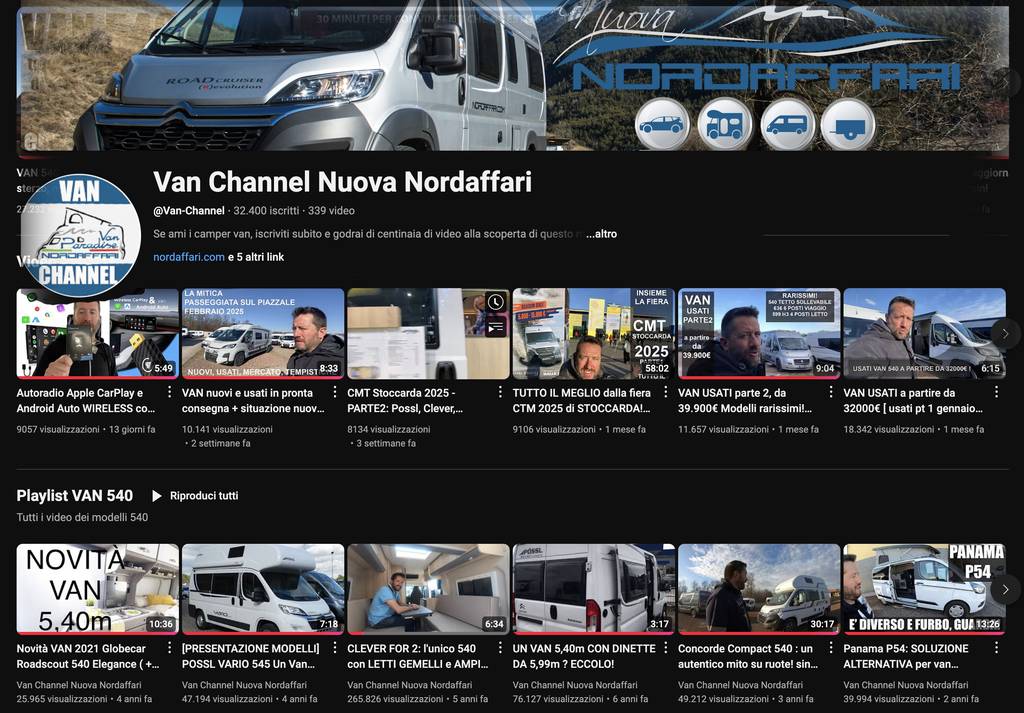Click channel name under Novità VAN 2021 video

click(78, 685)
